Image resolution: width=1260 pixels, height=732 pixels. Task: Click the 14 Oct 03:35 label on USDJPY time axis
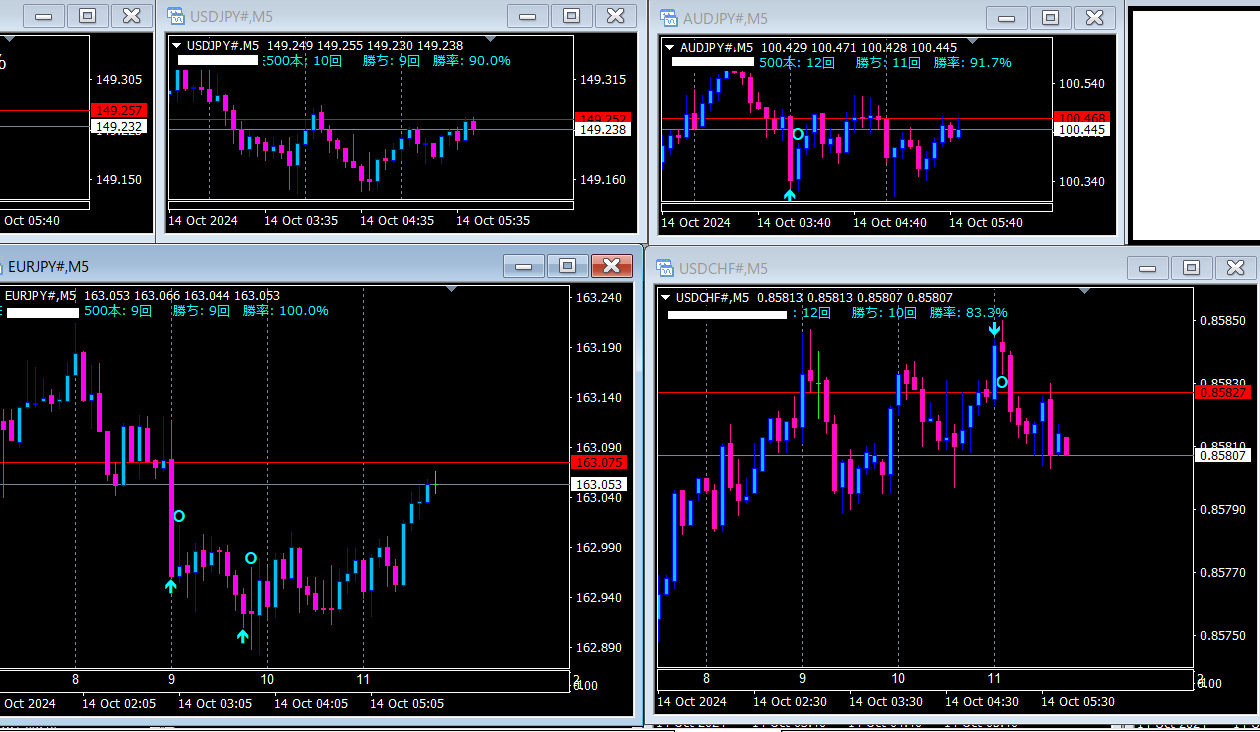(301, 220)
